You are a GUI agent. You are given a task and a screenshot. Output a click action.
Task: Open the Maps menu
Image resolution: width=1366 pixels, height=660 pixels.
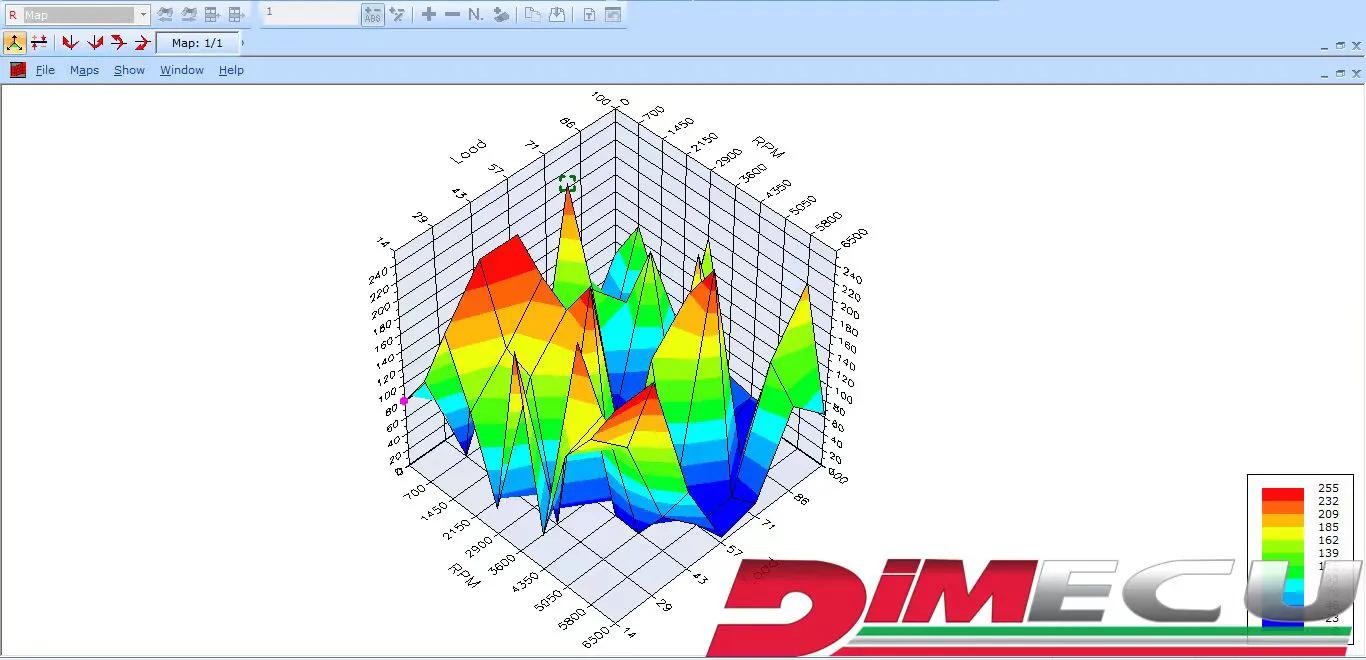click(84, 70)
